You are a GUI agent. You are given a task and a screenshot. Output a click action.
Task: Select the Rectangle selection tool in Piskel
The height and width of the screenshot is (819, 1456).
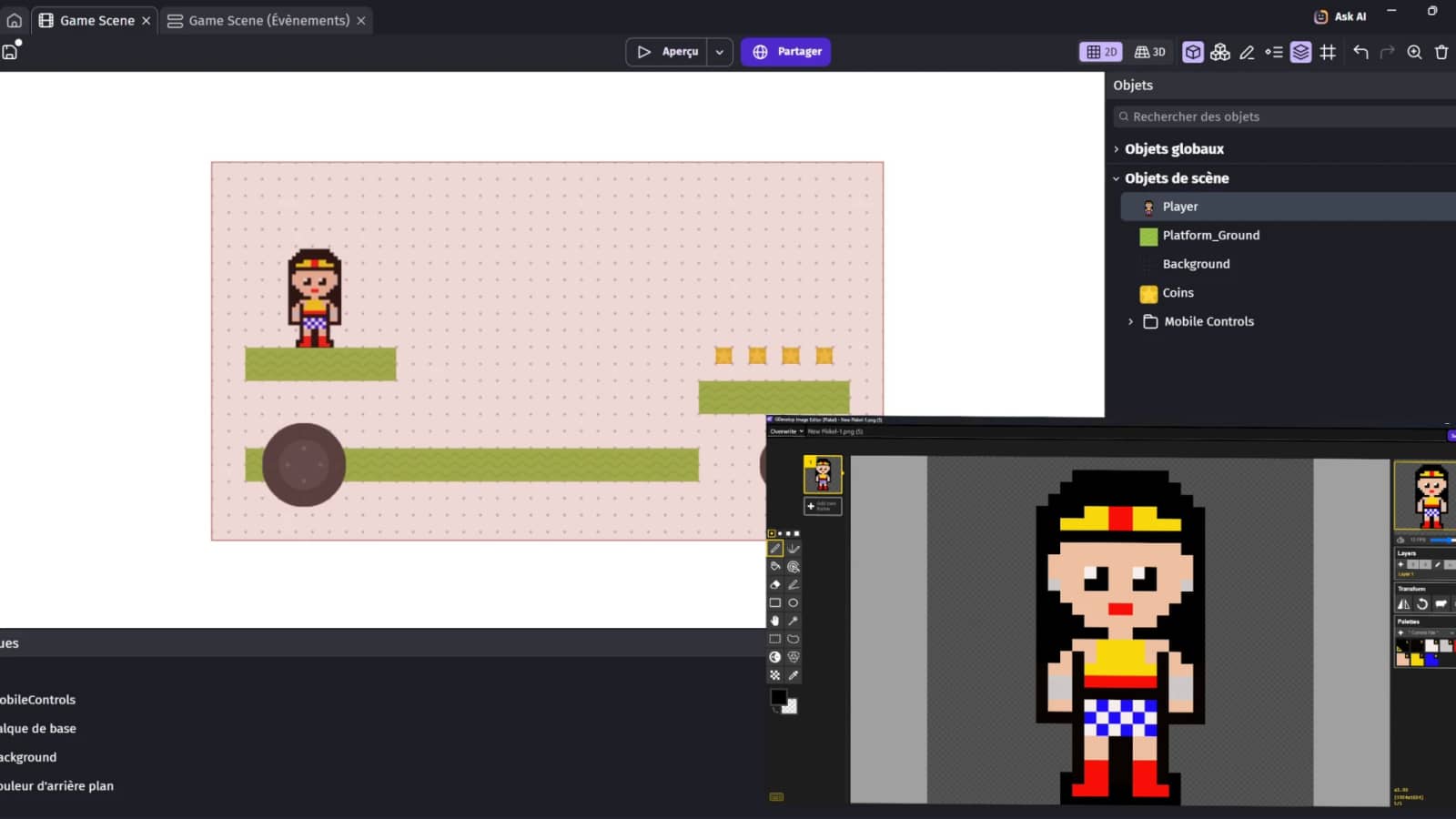tap(775, 639)
